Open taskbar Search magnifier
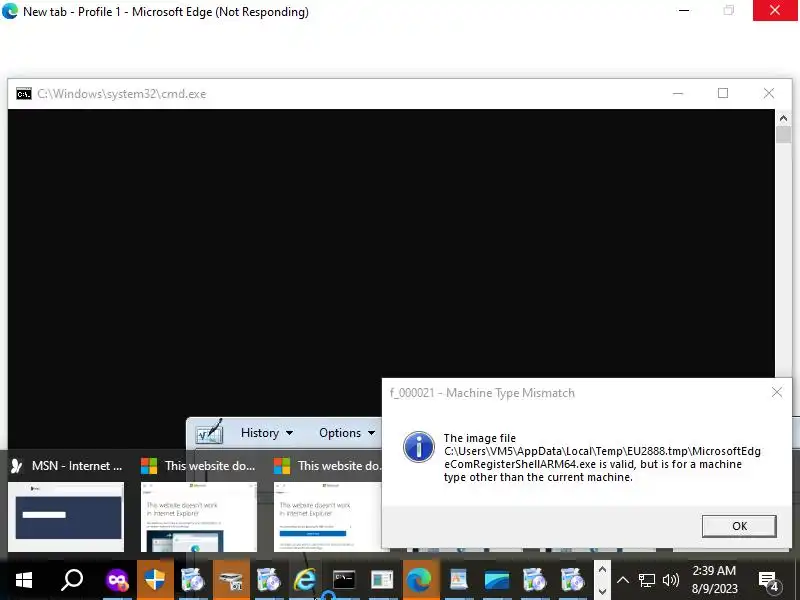Screen dimensions: 800x600 click(71, 580)
